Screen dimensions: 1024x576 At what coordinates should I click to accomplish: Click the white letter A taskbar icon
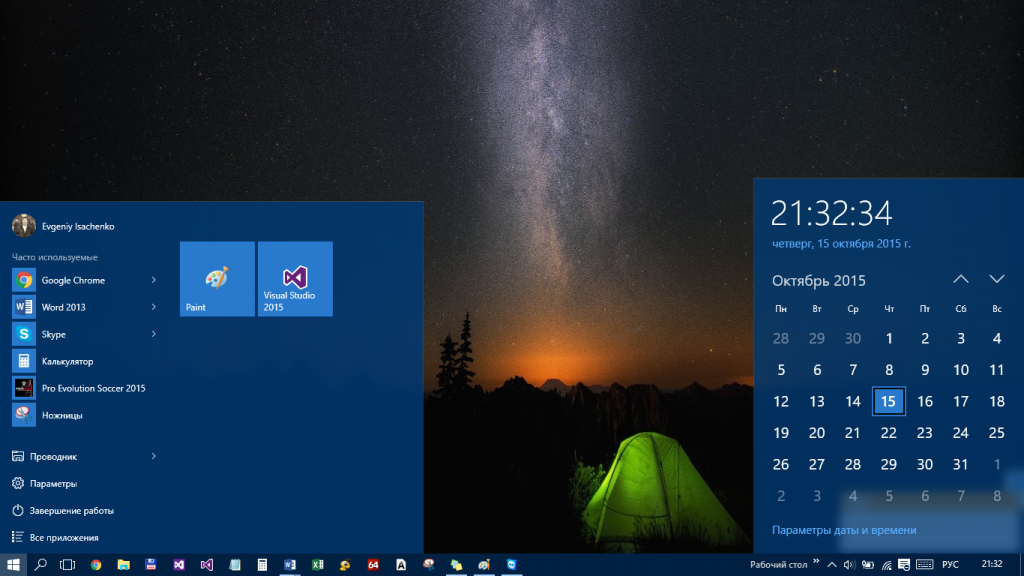point(401,564)
